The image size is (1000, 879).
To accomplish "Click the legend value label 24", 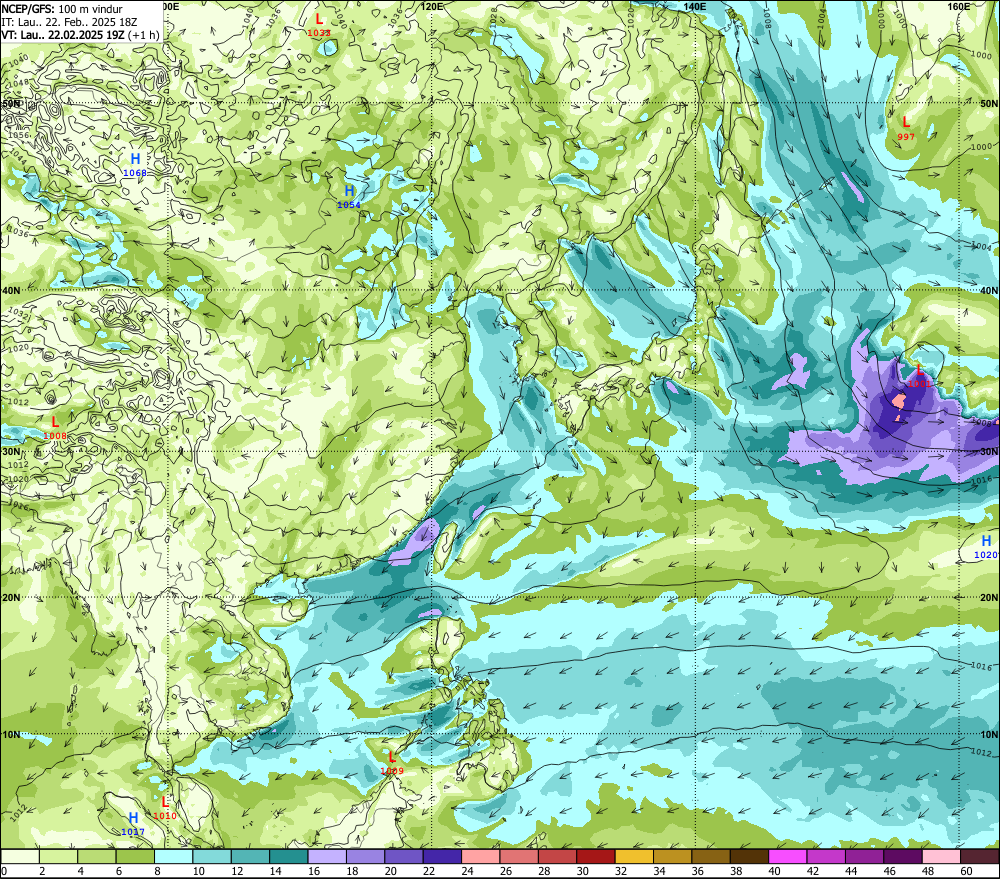I will point(467,871).
